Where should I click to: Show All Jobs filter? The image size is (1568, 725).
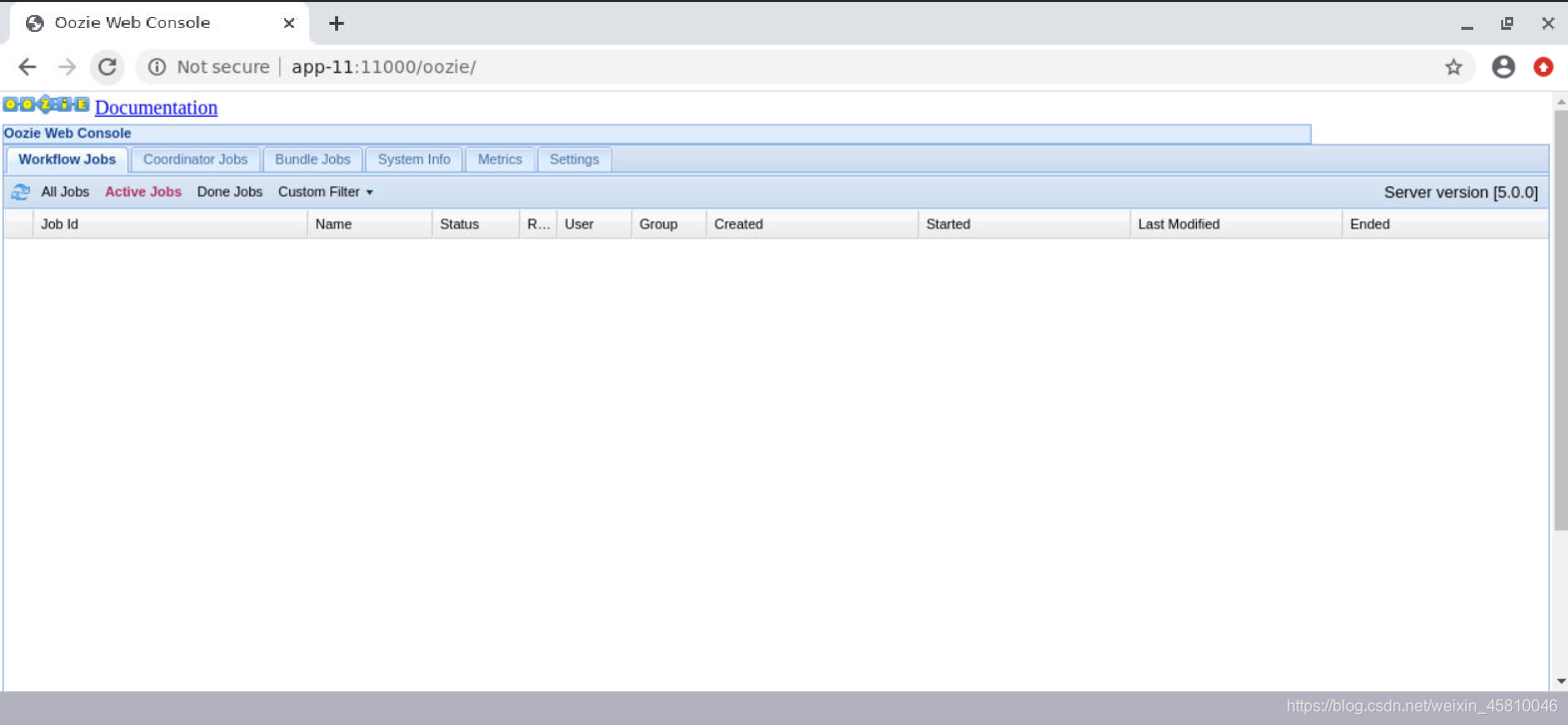coord(65,191)
